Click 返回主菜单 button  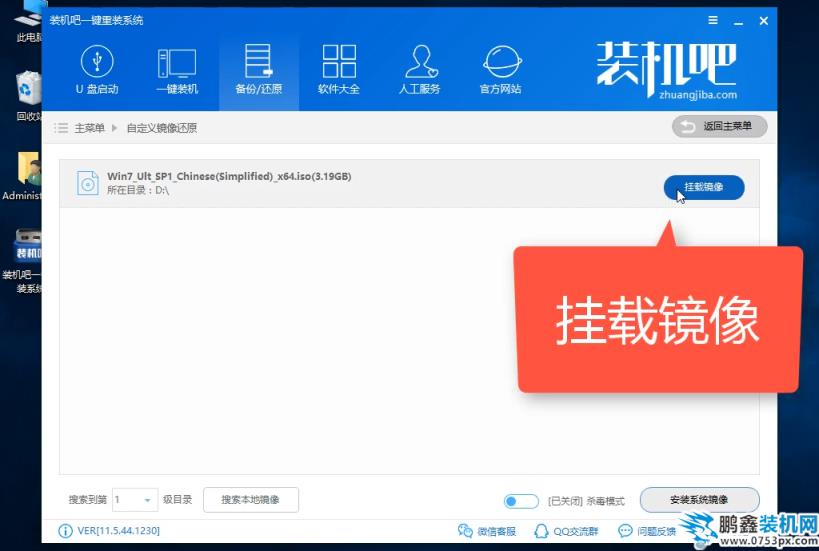tap(719, 126)
